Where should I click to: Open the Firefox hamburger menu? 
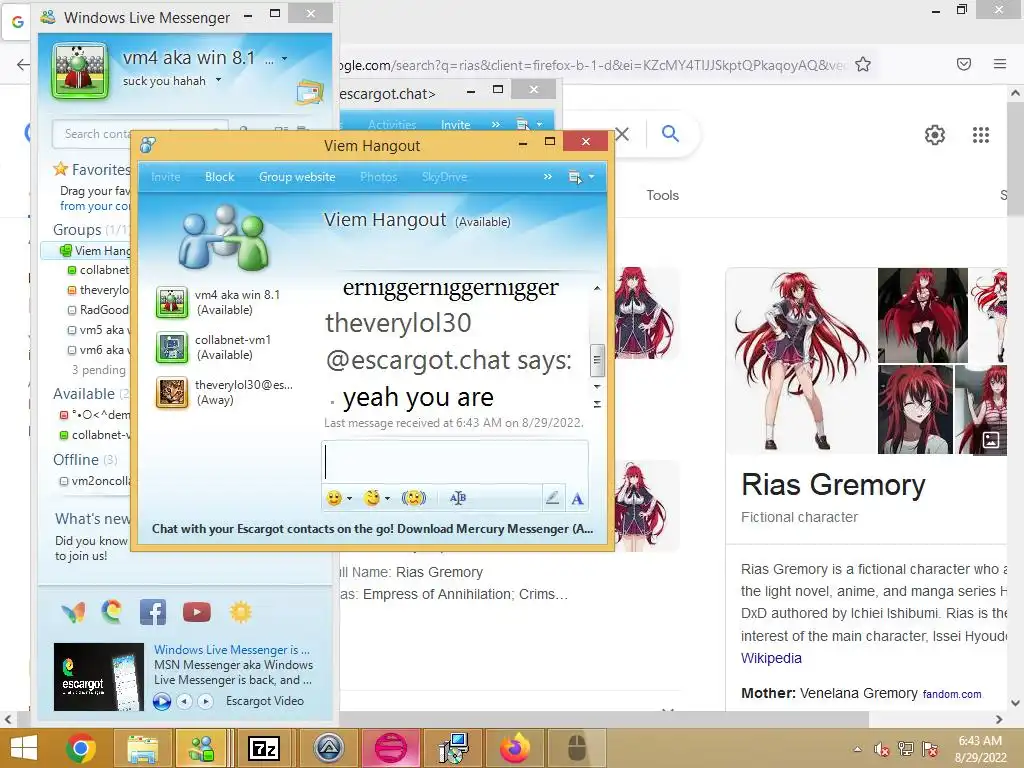click(1000, 64)
